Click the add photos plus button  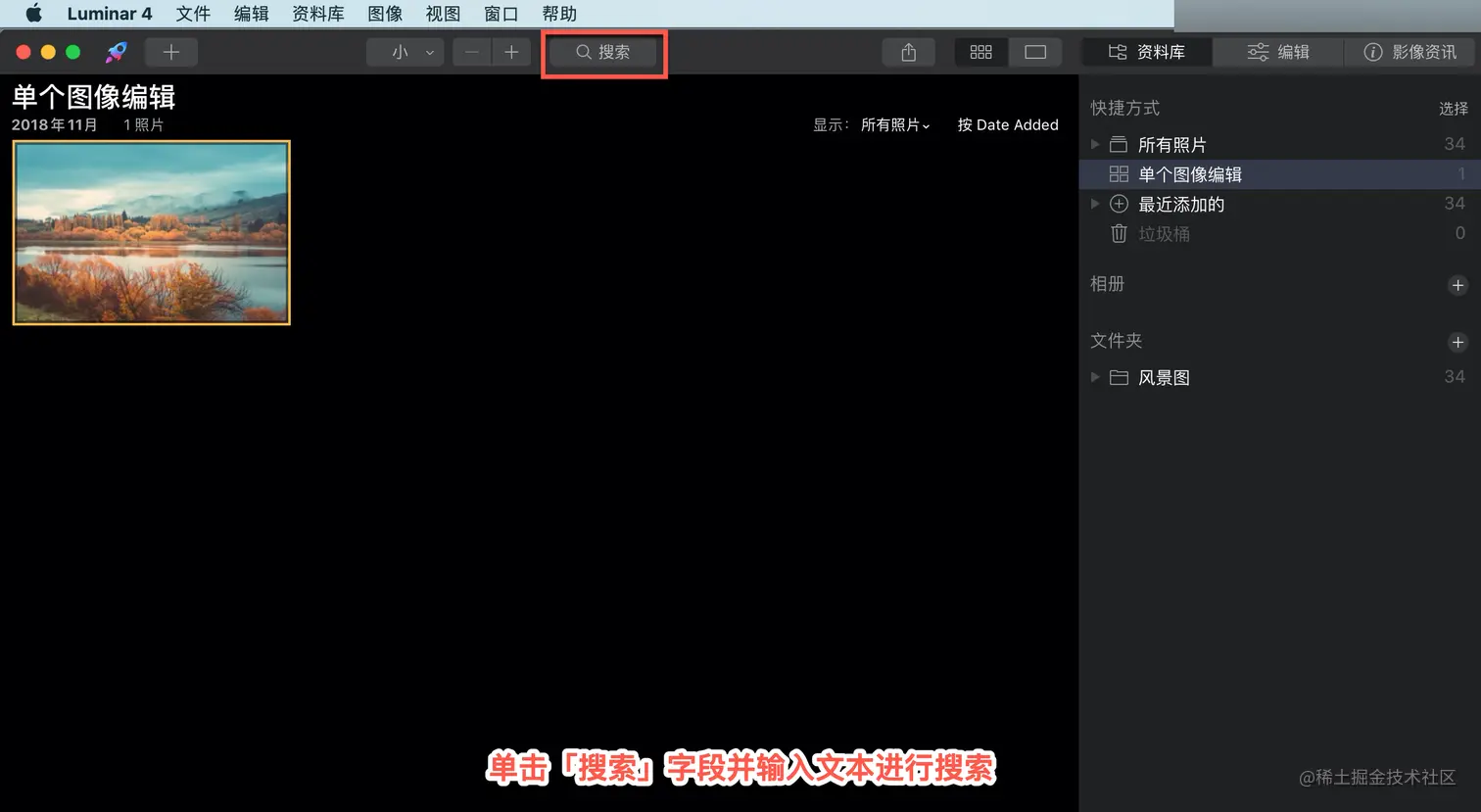pyautogui.click(x=171, y=52)
